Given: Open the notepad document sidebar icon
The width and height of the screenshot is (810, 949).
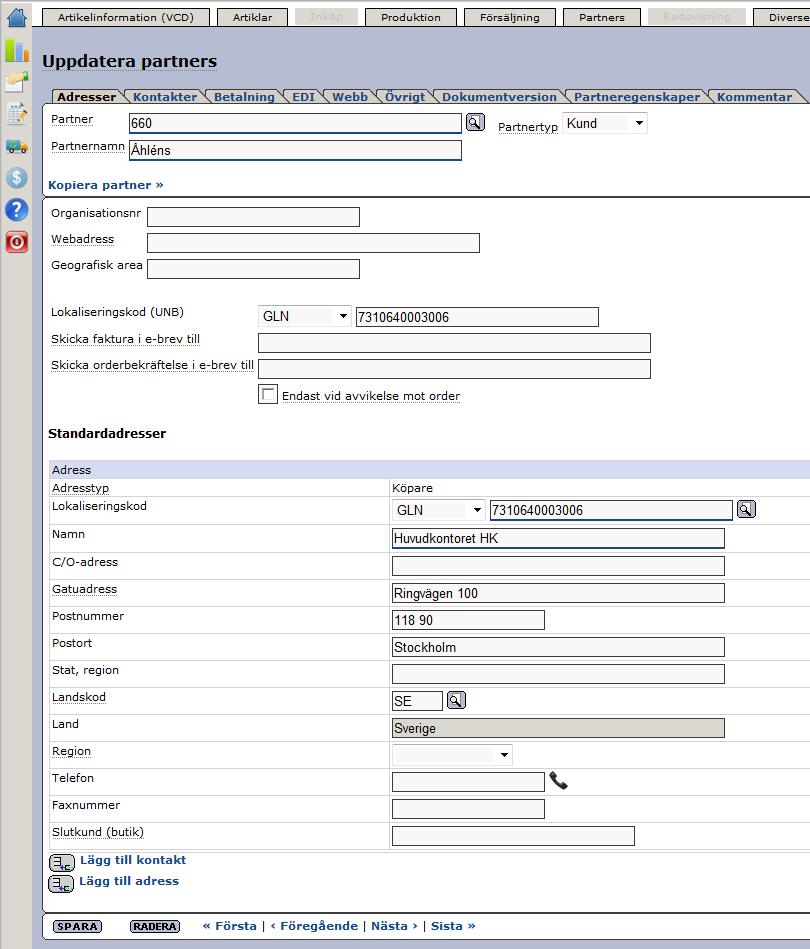Looking at the screenshot, I should point(17,113).
